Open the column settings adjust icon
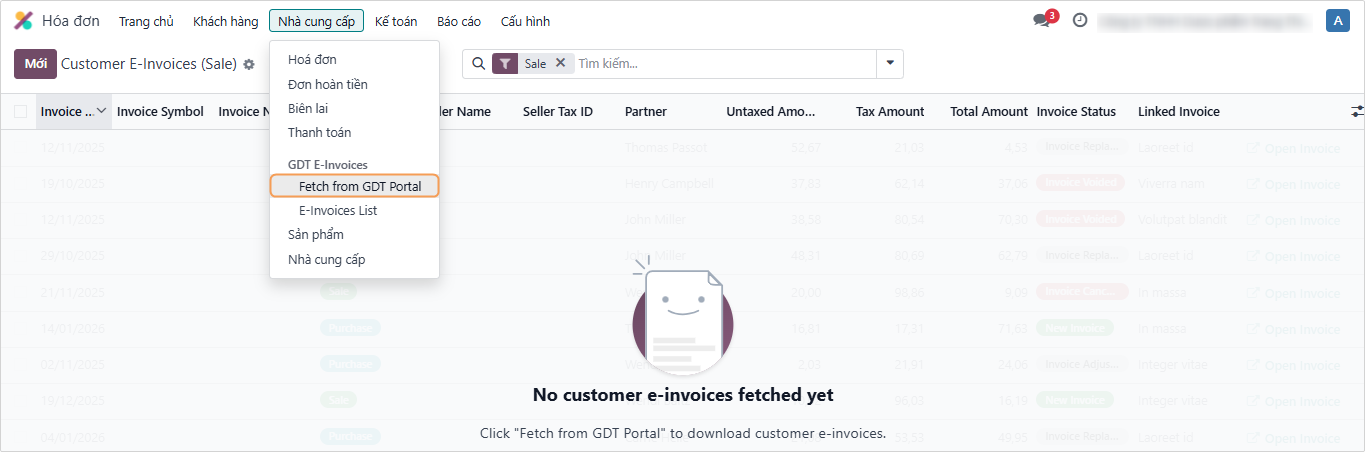The width and height of the screenshot is (1365, 452). click(1357, 111)
